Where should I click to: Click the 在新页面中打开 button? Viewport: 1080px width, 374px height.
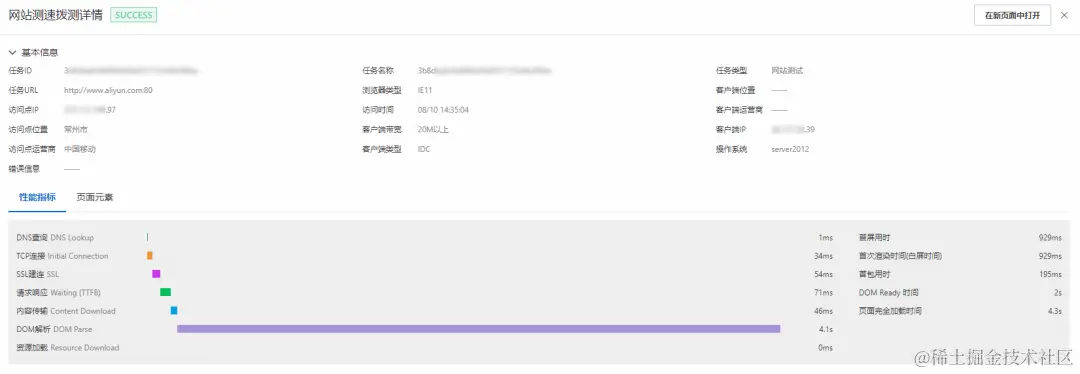coord(1012,15)
